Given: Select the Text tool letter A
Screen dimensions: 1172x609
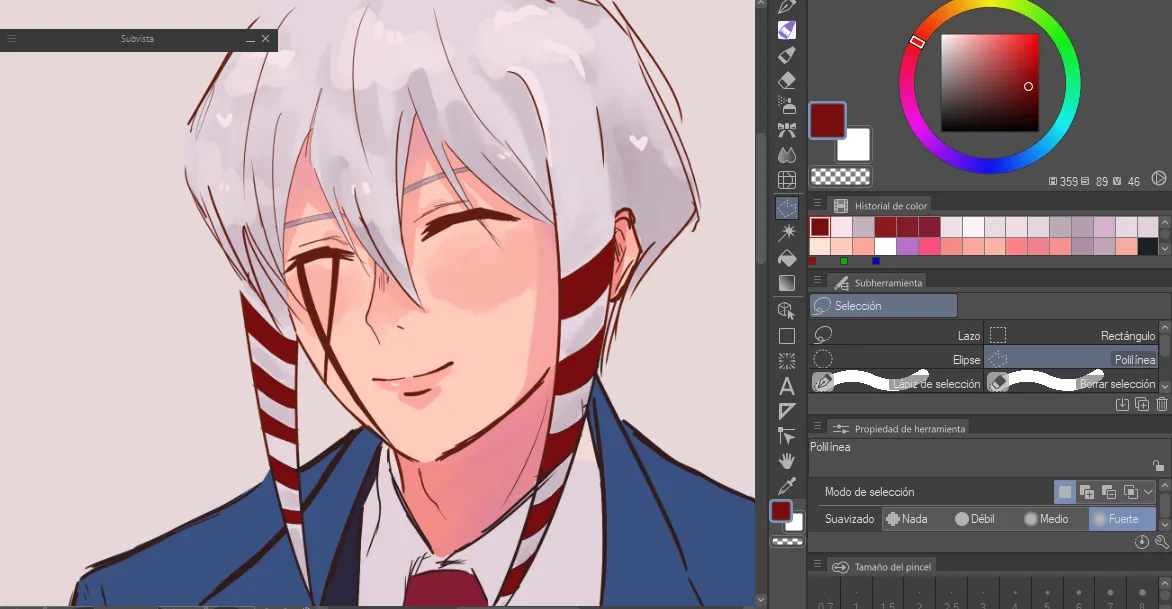Looking at the screenshot, I should point(786,386).
